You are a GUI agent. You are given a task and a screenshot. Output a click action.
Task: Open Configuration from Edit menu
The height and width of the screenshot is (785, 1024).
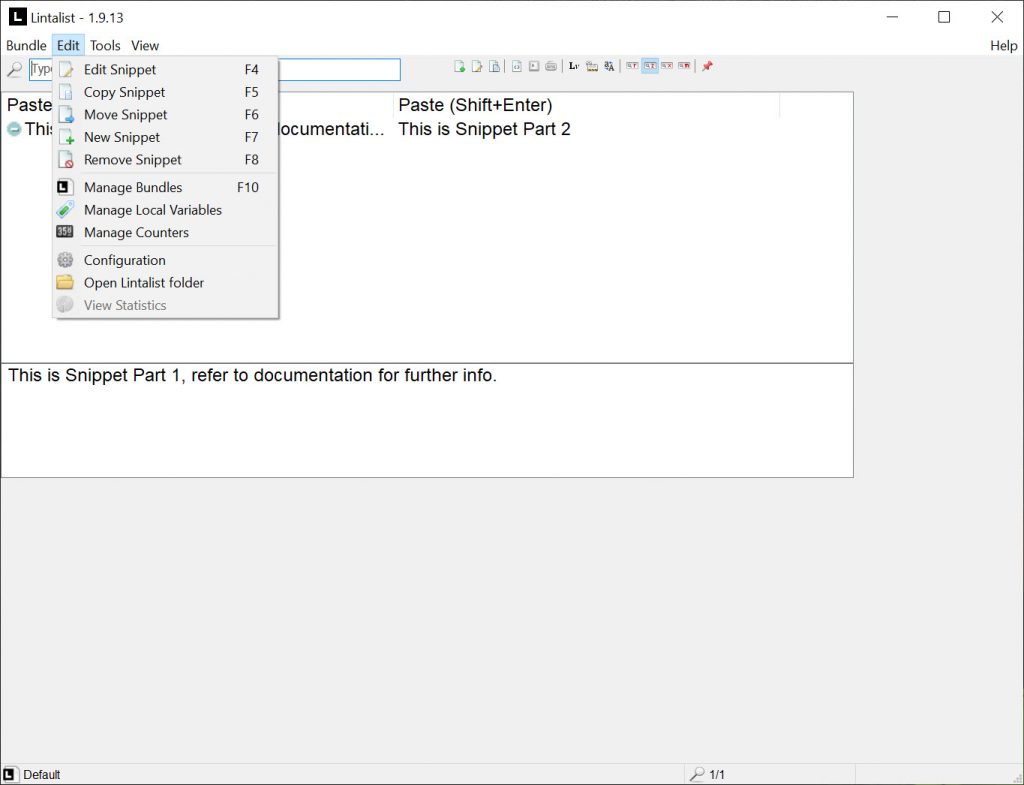(165, 260)
